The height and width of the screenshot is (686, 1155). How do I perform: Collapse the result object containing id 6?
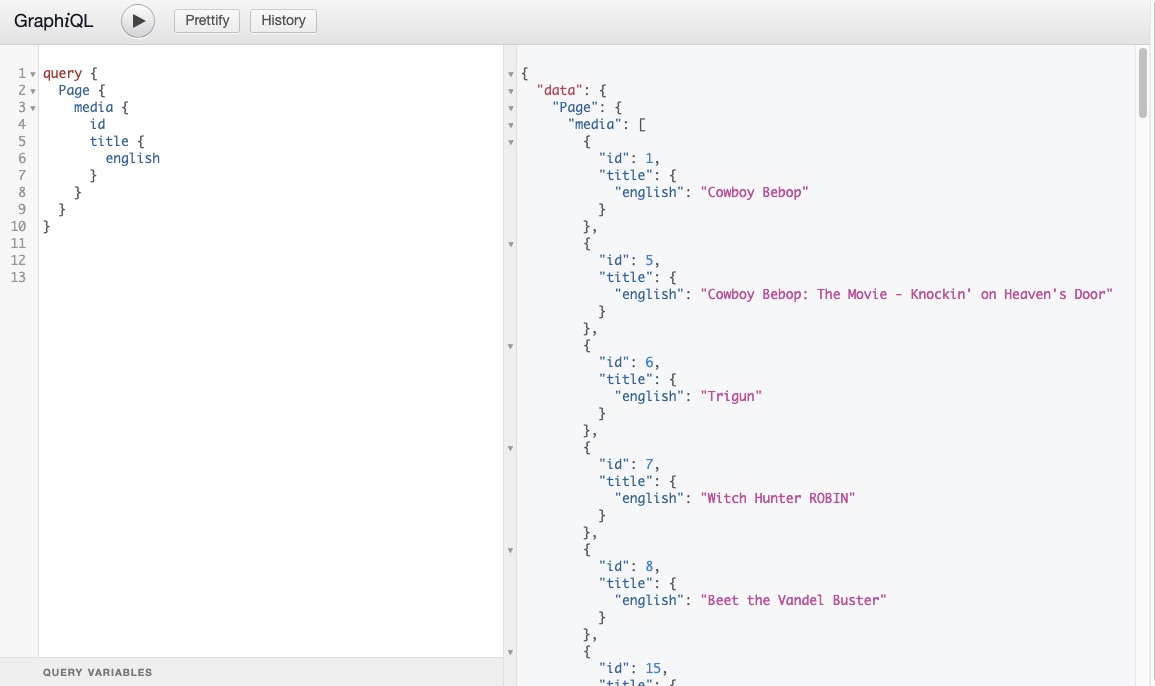click(510, 346)
